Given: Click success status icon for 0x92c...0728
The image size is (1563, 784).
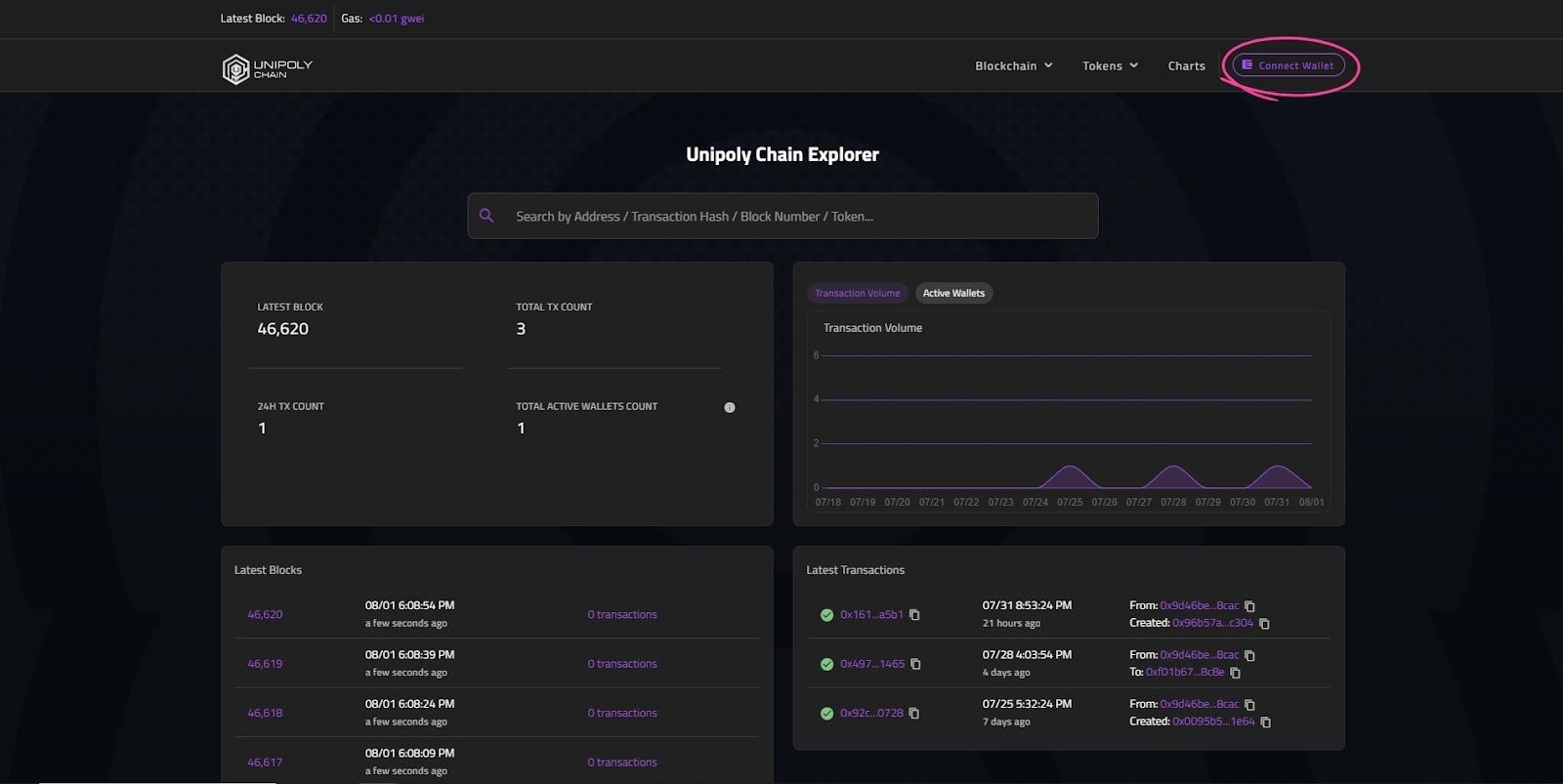Looking at the screenshot, I should coord(826,714).
